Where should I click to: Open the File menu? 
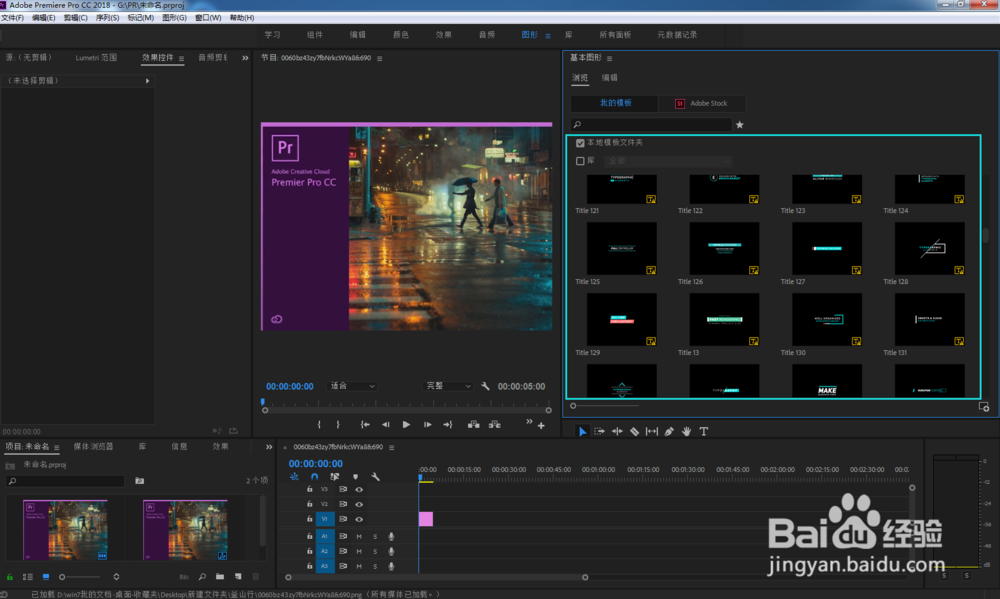pos(12,18)
